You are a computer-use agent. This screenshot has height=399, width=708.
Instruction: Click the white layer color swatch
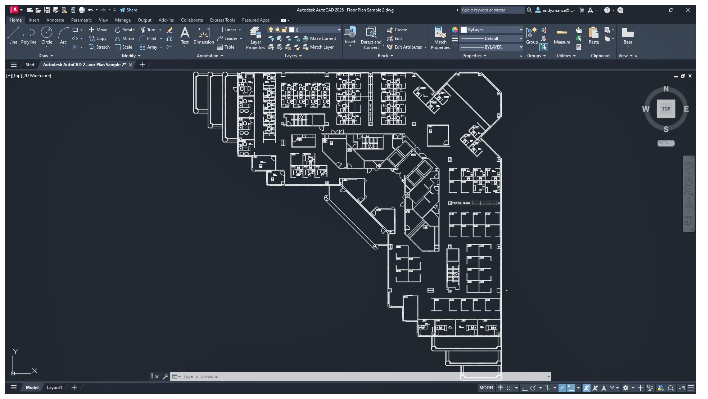(x=292, y=30)
